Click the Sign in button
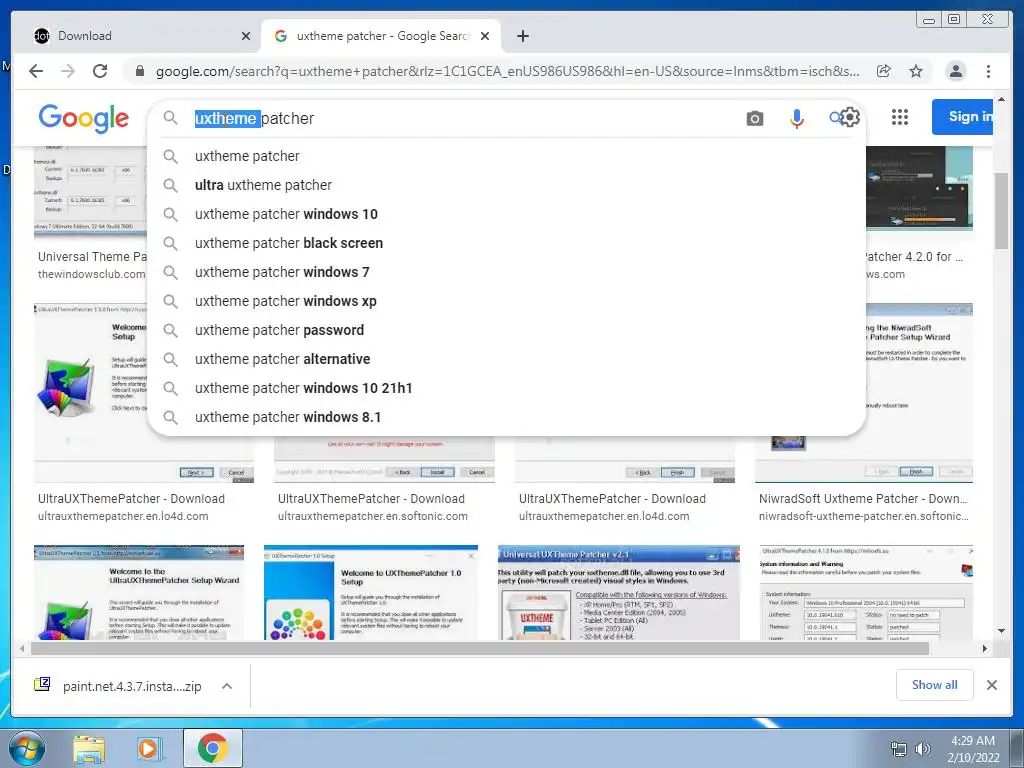 pos(963,117)
